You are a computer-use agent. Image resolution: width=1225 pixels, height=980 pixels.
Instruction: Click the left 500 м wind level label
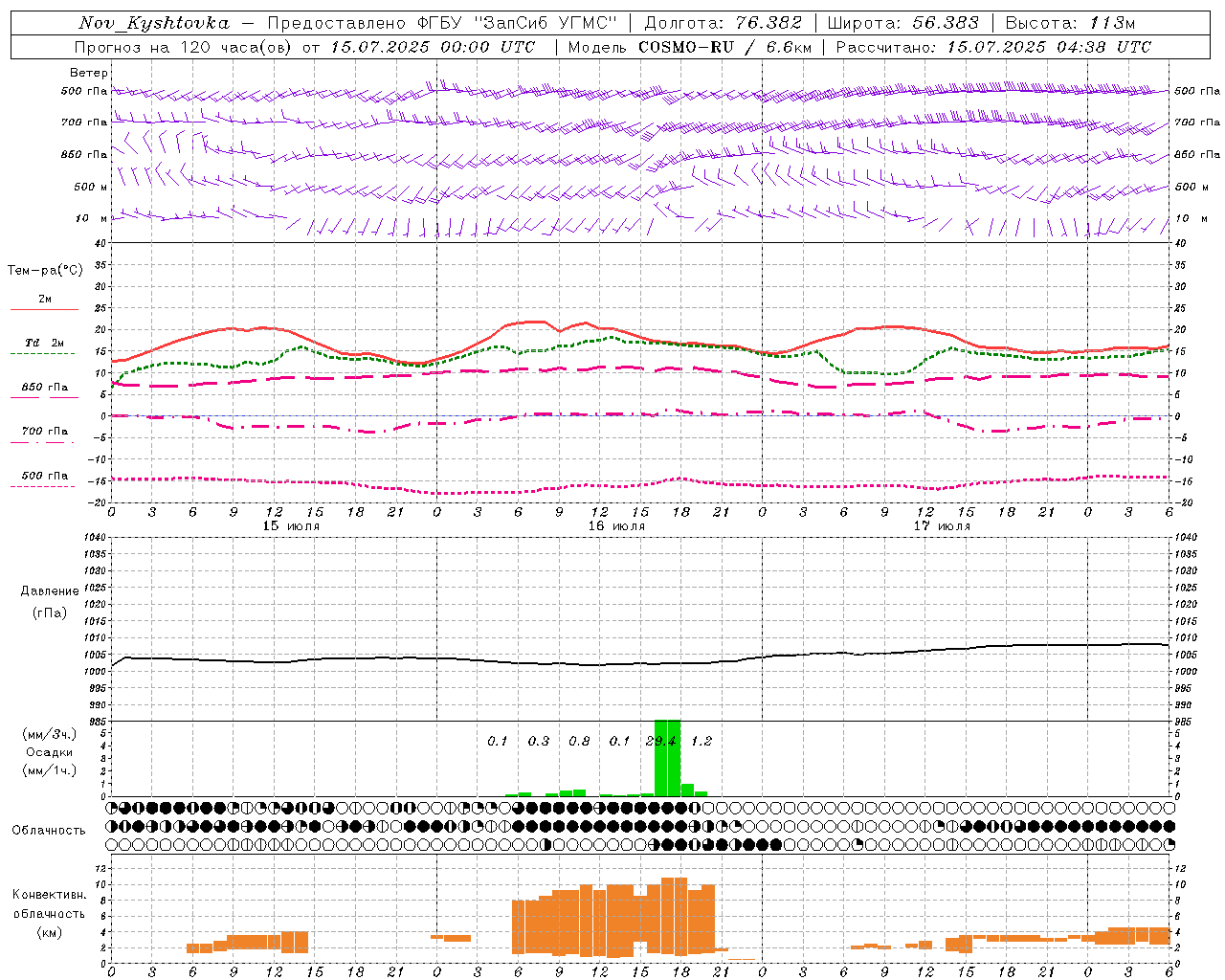91,187
